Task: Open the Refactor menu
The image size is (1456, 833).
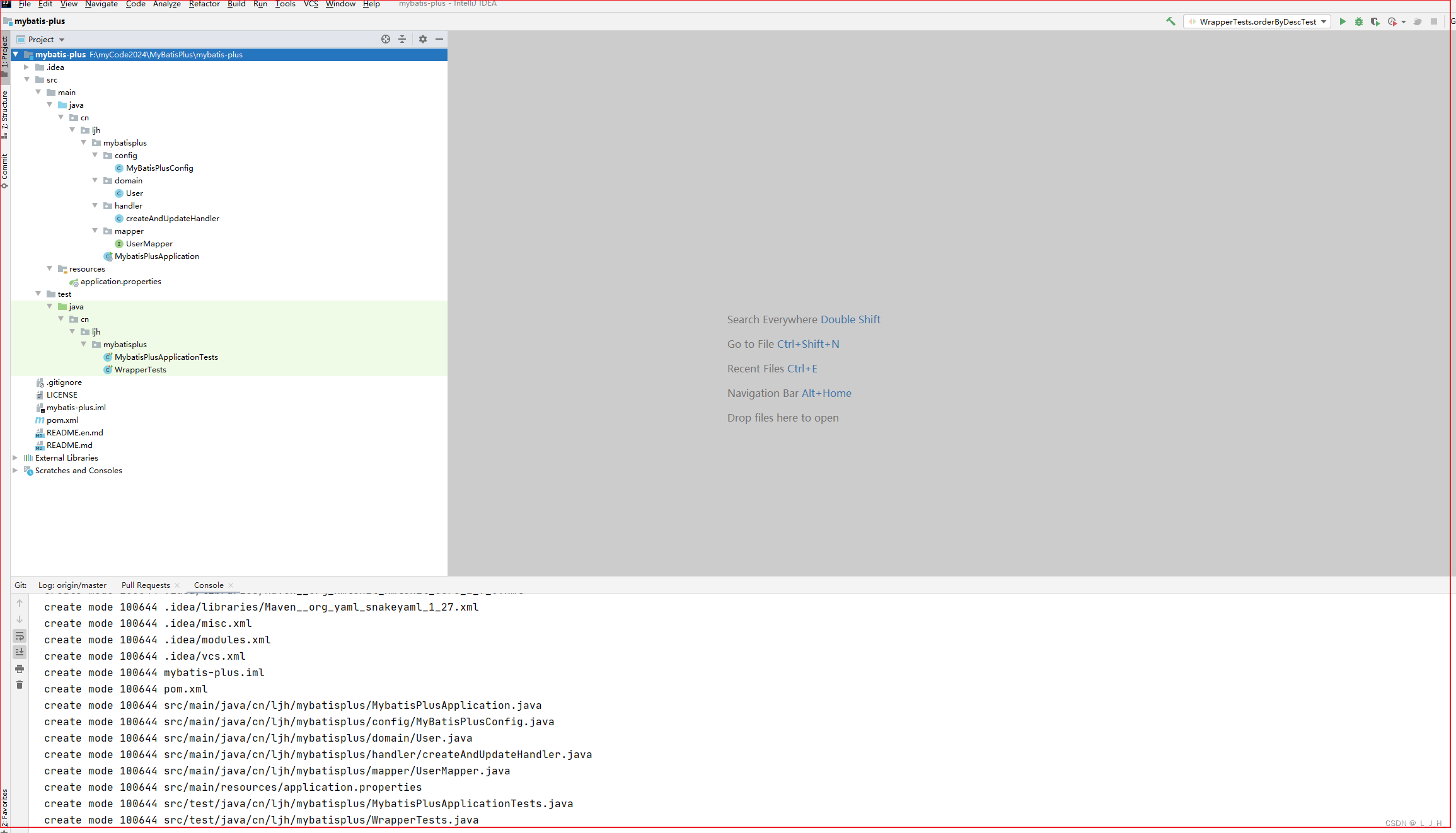Action: coord(204,4)
